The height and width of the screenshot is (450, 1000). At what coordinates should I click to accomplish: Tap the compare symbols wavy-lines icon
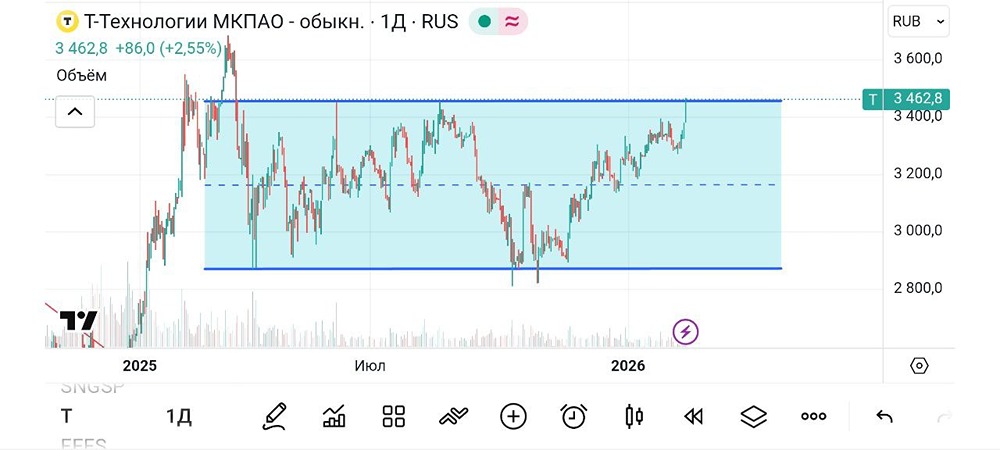coord(453,416)
